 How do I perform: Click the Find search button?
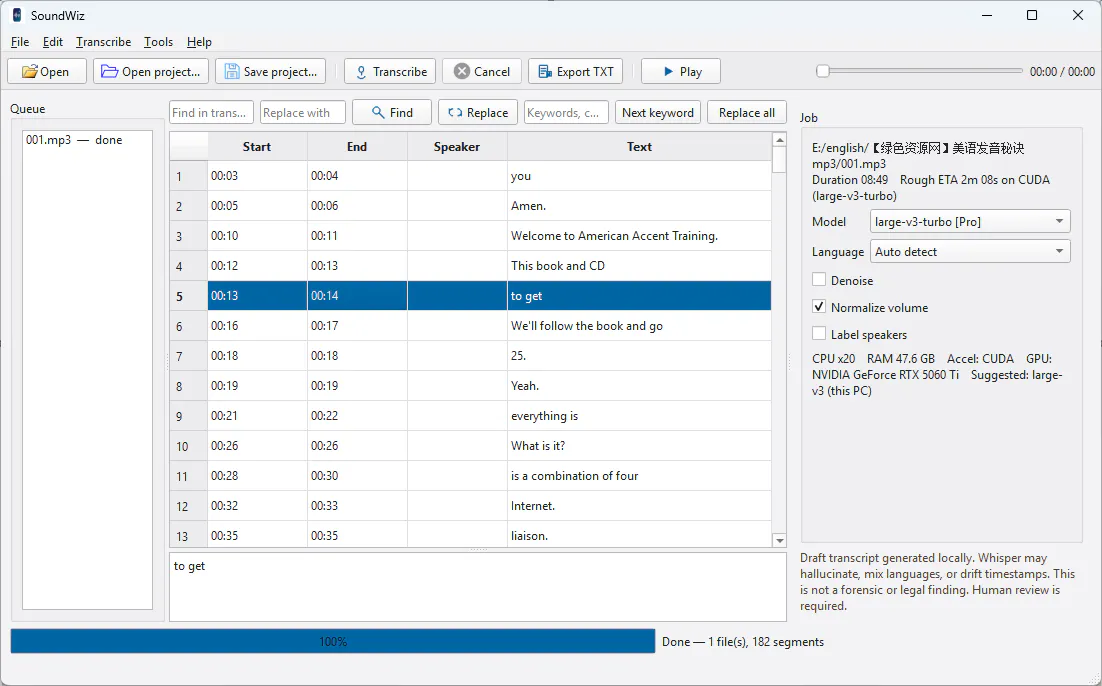pos(391,112)
